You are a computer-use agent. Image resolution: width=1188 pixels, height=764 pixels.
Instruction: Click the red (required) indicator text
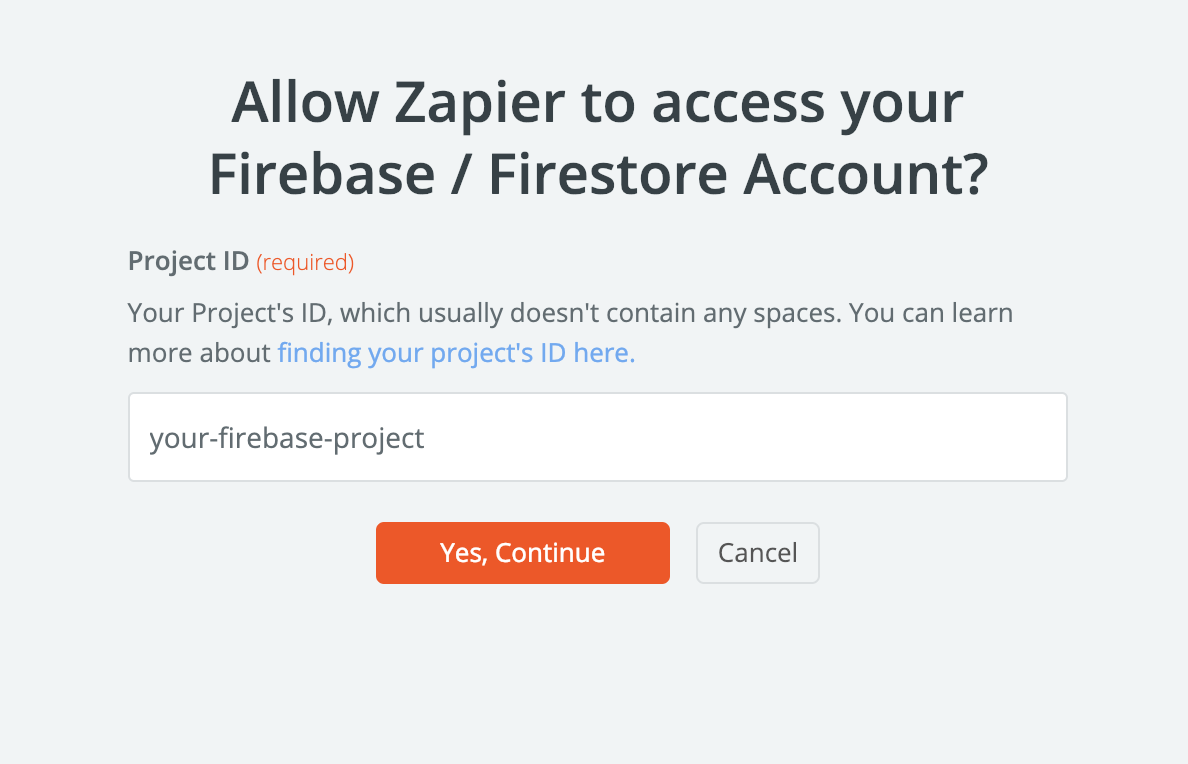305,263
